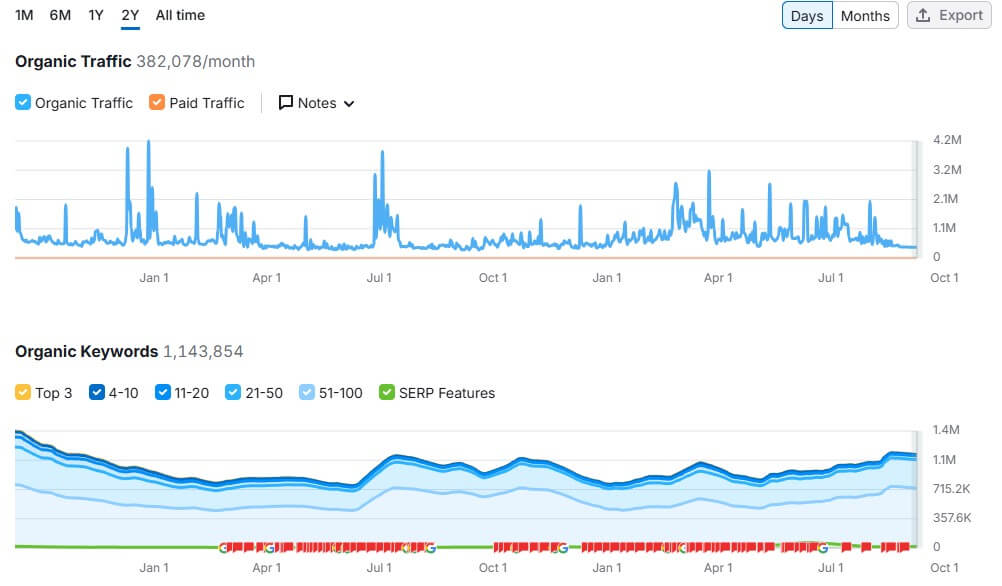Disable the Organic Traffic checkbox
The width and height of the screenshot is (1002, 586).
point(22,103)
